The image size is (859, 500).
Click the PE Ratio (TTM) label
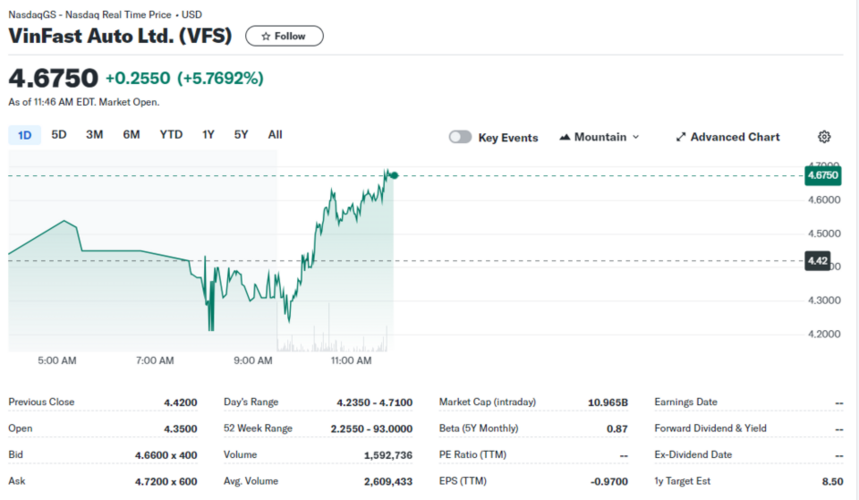(x=472, y=455)
